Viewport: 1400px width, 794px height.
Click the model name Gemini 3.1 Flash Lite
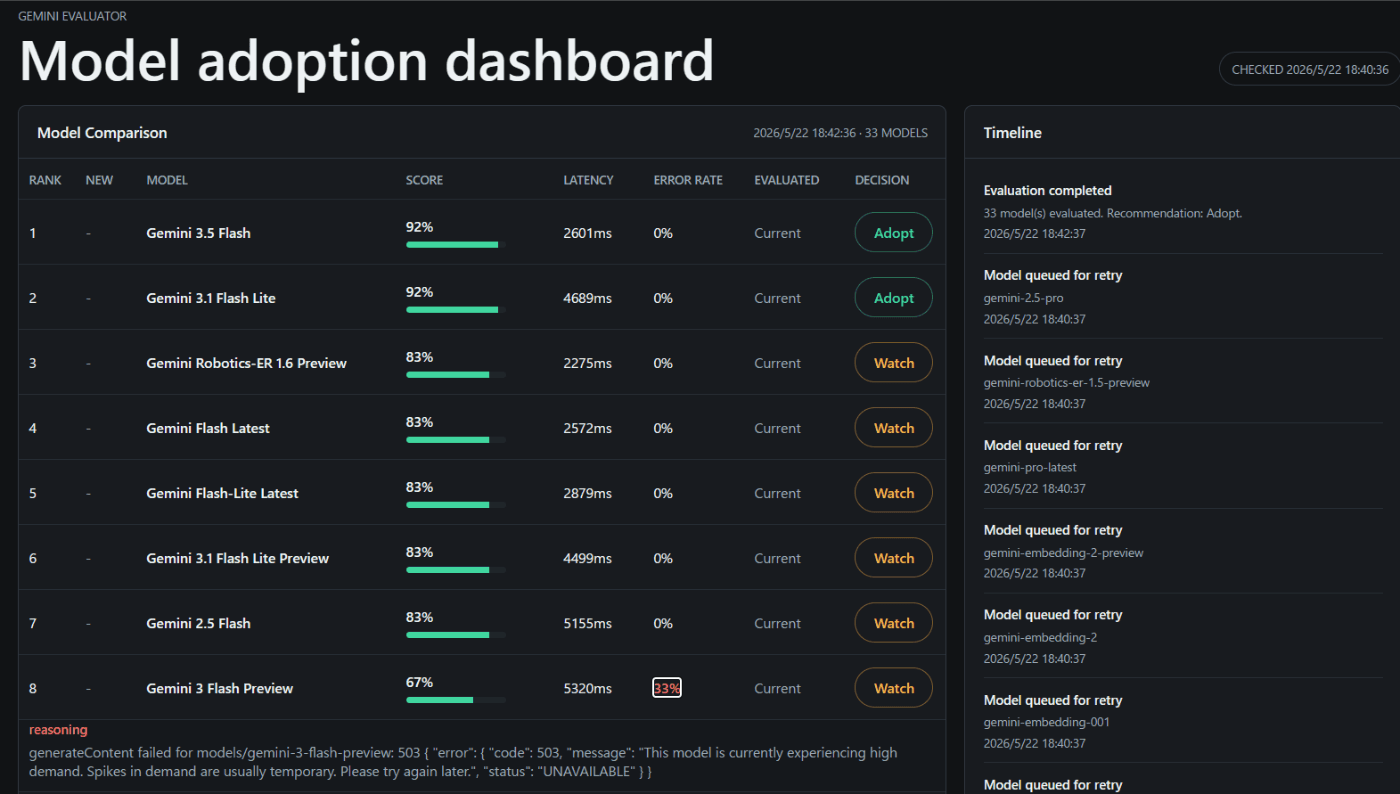tap(211, 298)
